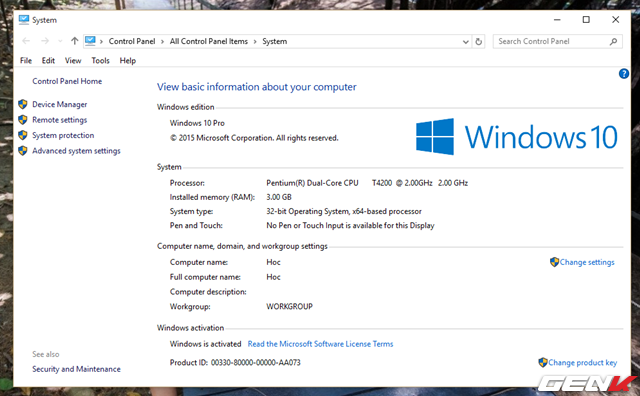Go to Control Panel Home
This screenshot has height=396, width=640.
tap(67, 81)
